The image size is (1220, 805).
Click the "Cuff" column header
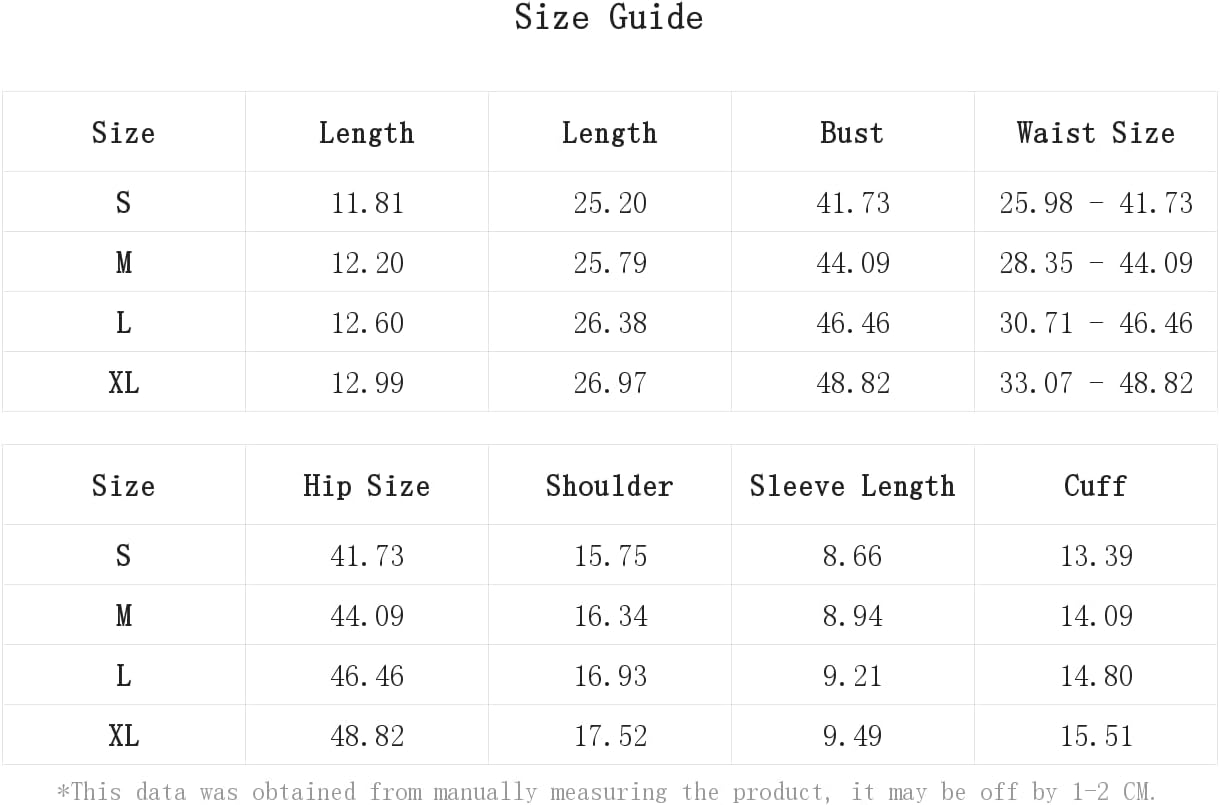point(1096,486)
